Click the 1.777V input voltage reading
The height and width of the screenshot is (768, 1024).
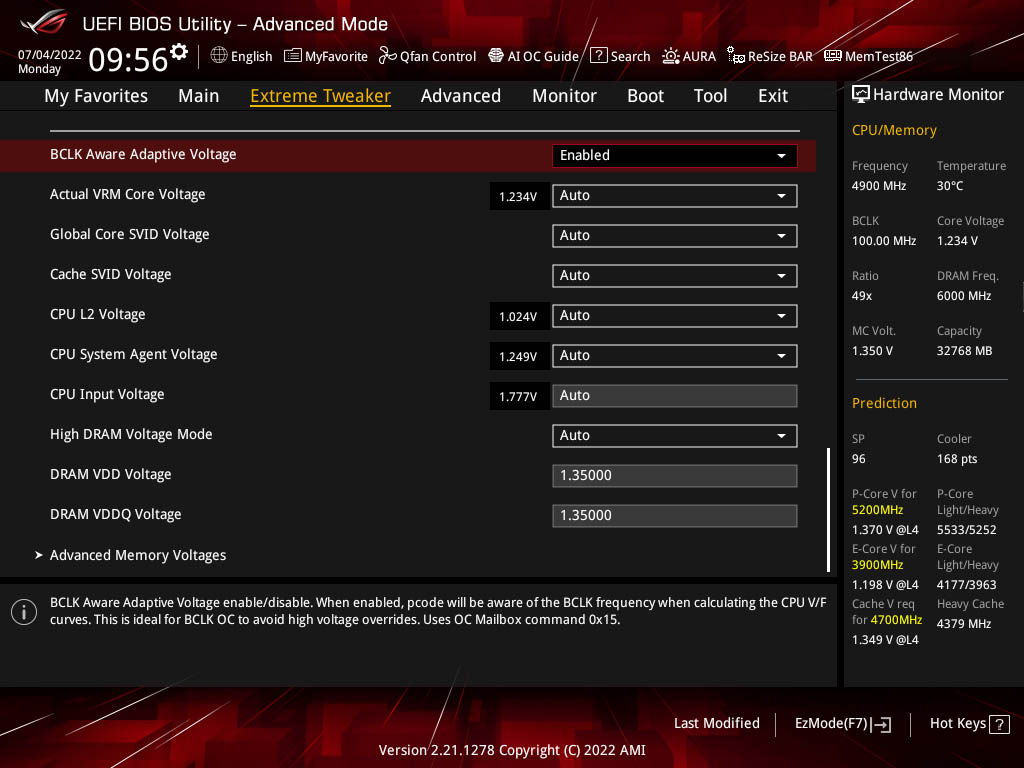tap(519, 396)
